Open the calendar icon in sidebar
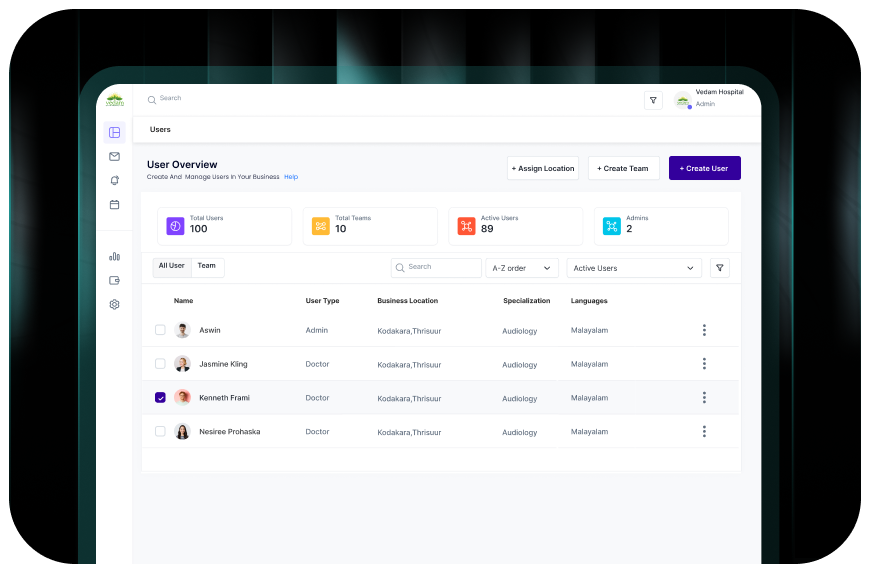870x573 pixels. 114,204
